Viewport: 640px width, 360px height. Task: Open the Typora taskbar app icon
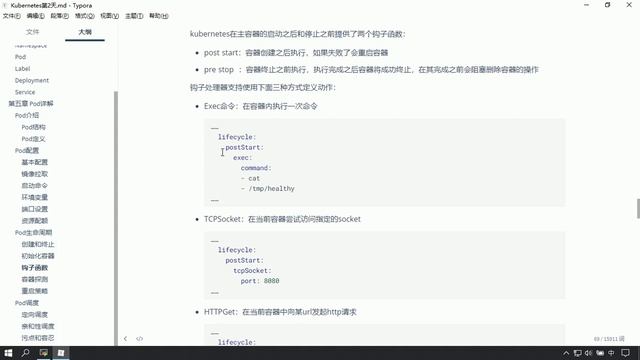(x=61, y=353)
